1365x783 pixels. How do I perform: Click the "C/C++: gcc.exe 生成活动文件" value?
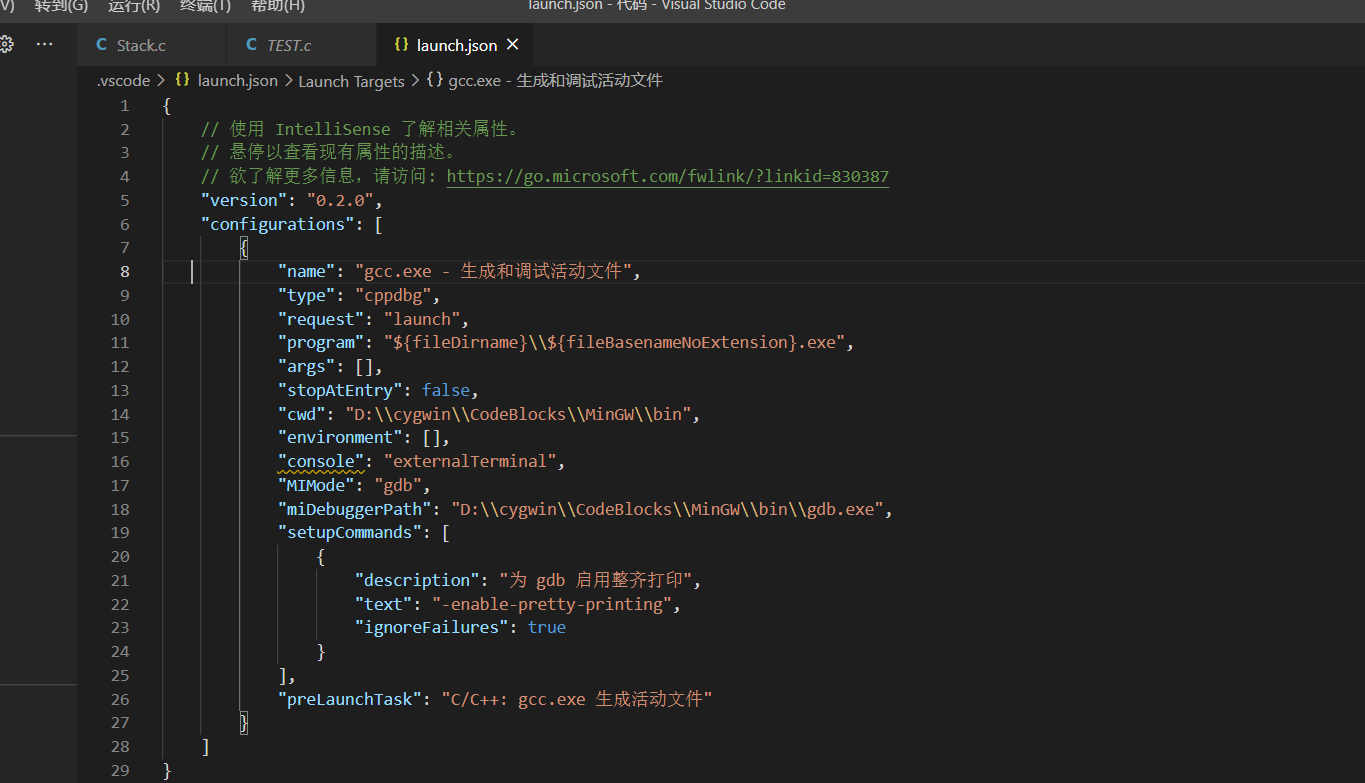tap(577, 699)
